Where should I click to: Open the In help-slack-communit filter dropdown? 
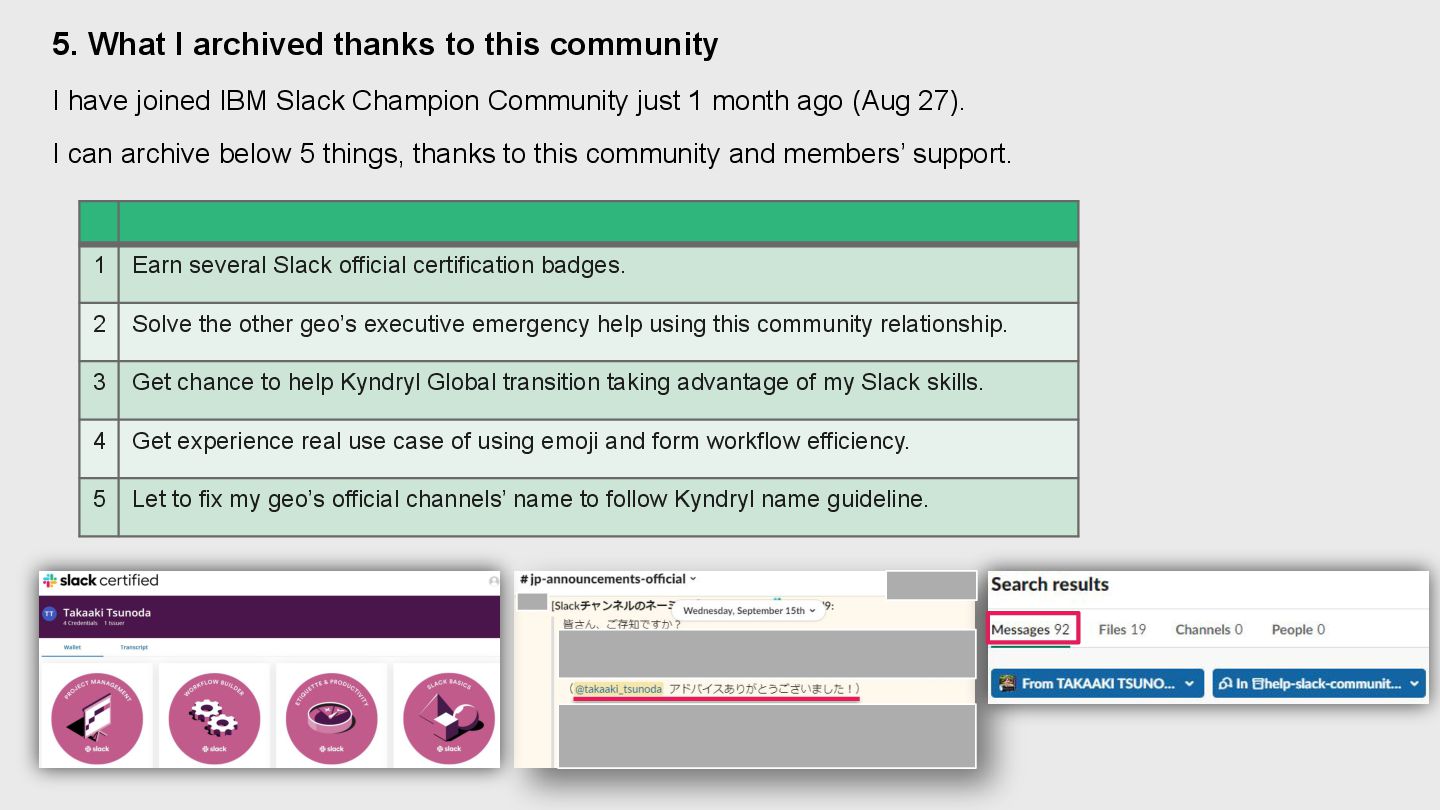1319,684
